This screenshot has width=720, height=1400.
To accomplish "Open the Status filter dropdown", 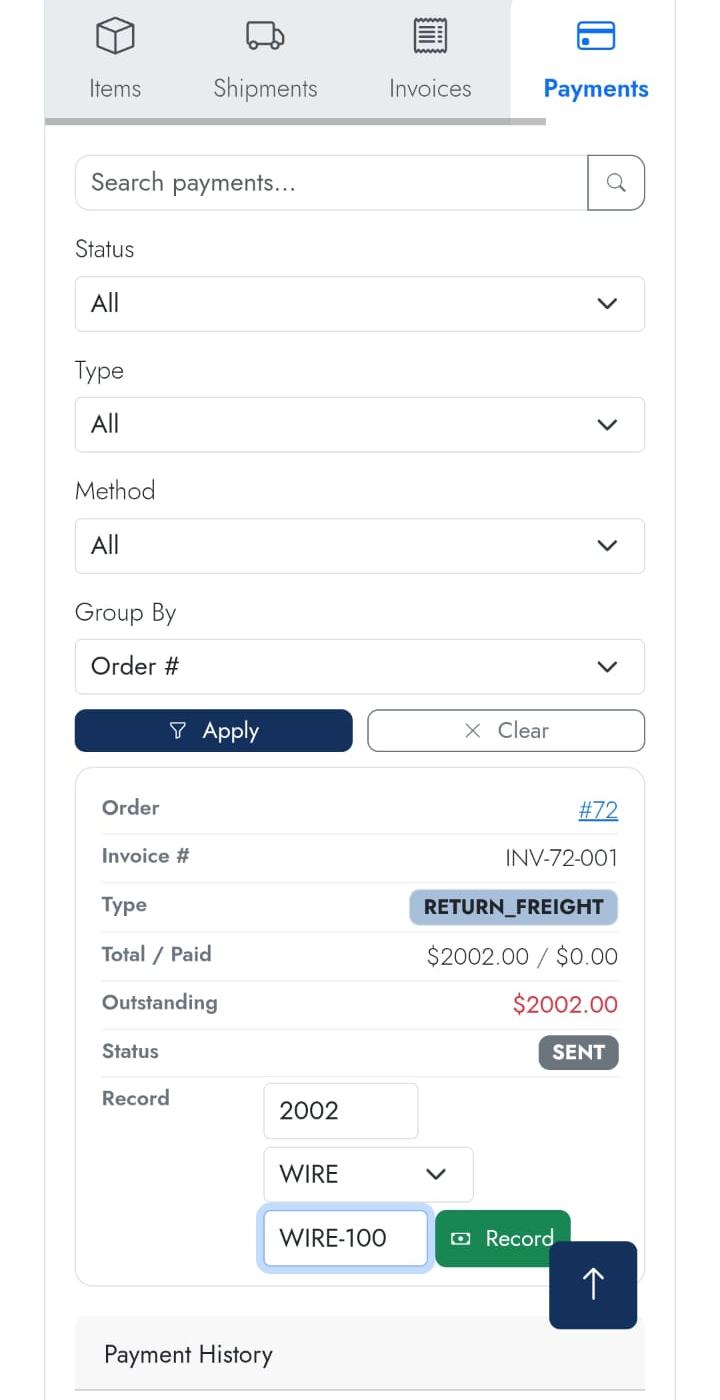I will (360, 303).
